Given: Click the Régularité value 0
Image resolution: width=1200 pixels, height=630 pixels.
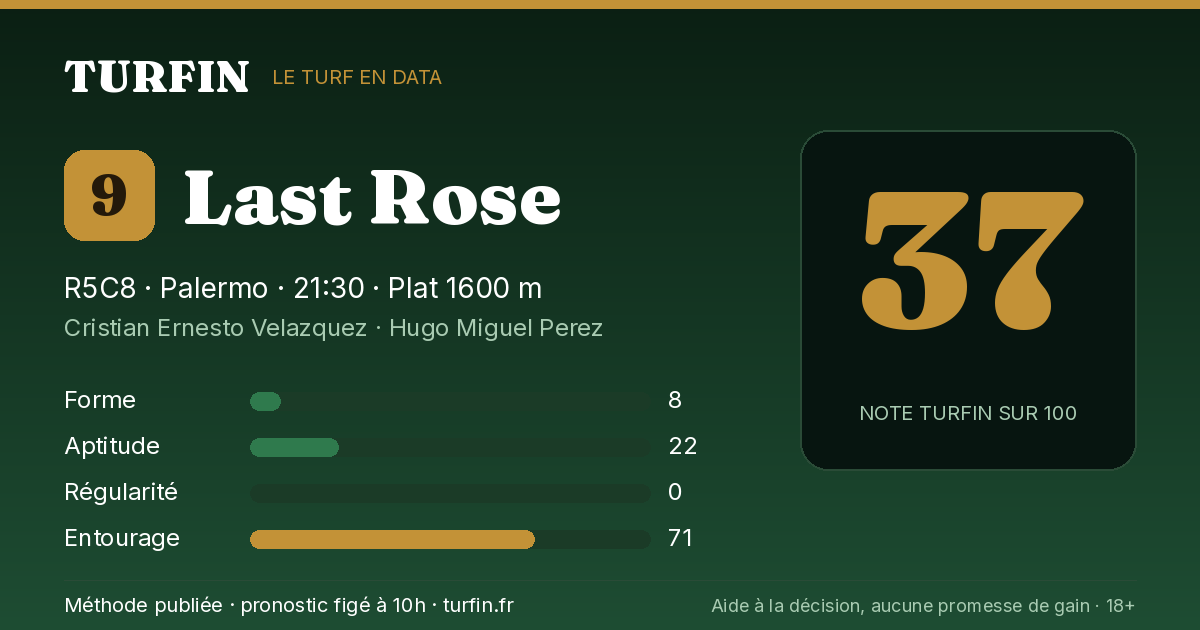Looking at the screenshot, I should [x=675, y=492].
